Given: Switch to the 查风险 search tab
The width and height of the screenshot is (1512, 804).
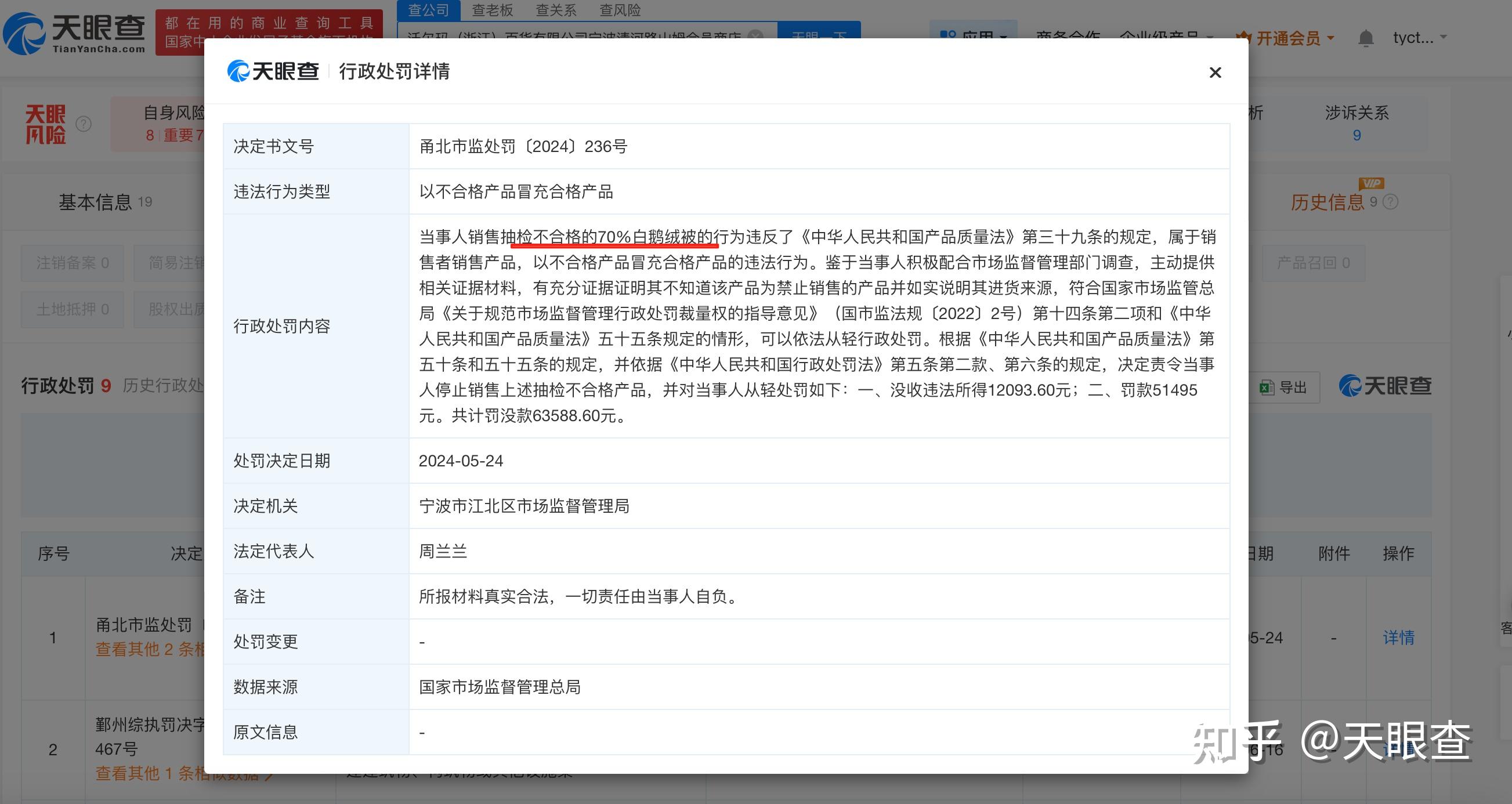Looking at the screenshot, I should pos(620,10).
